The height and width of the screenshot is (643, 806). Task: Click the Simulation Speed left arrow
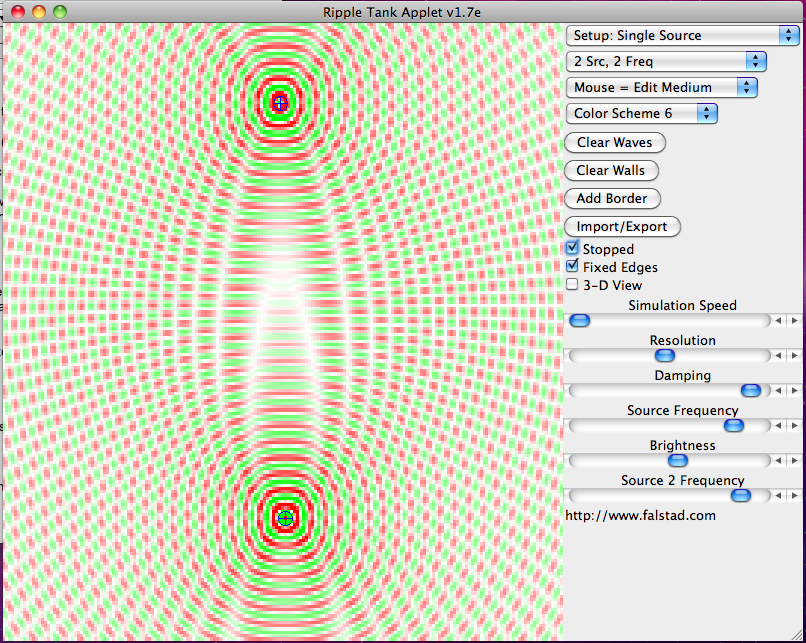point(779,321)
